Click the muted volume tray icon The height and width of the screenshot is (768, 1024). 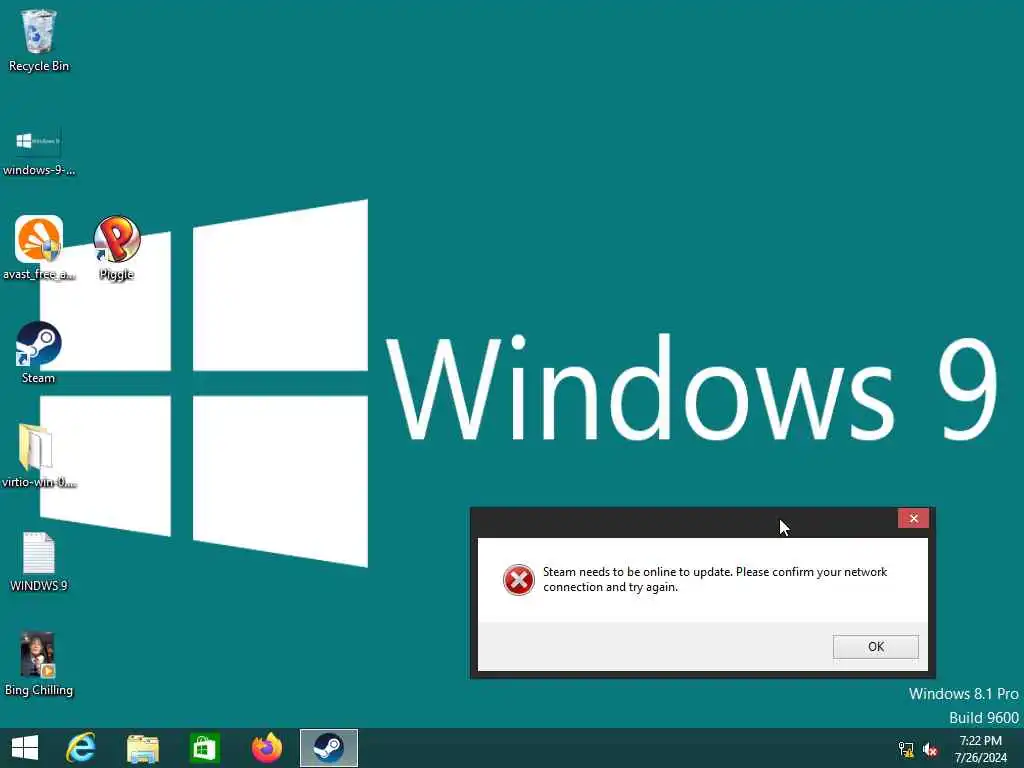point(930,749)
